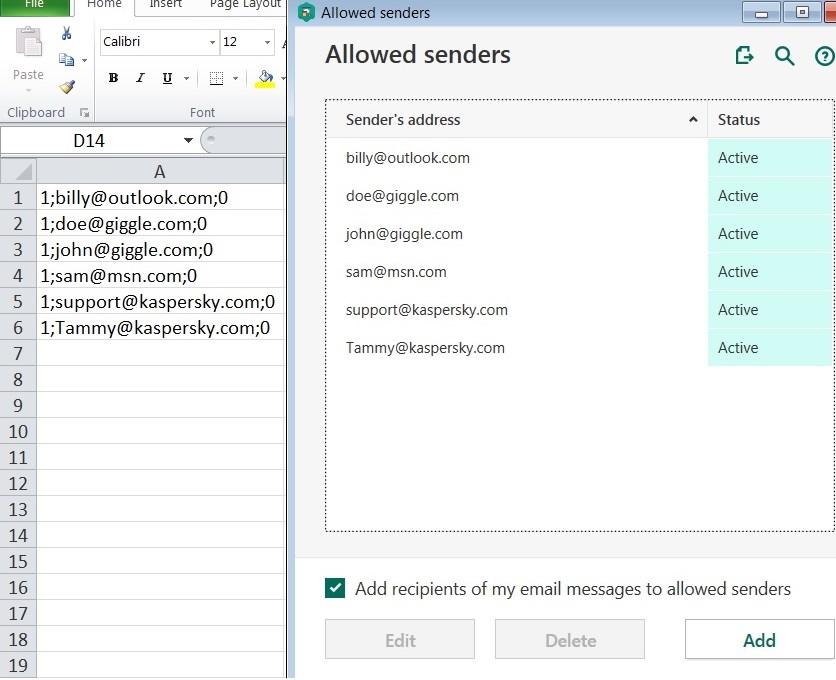Click the Paste clipboard icon
The height and width of the screenshot is (680, 836).
click(28, 42)
